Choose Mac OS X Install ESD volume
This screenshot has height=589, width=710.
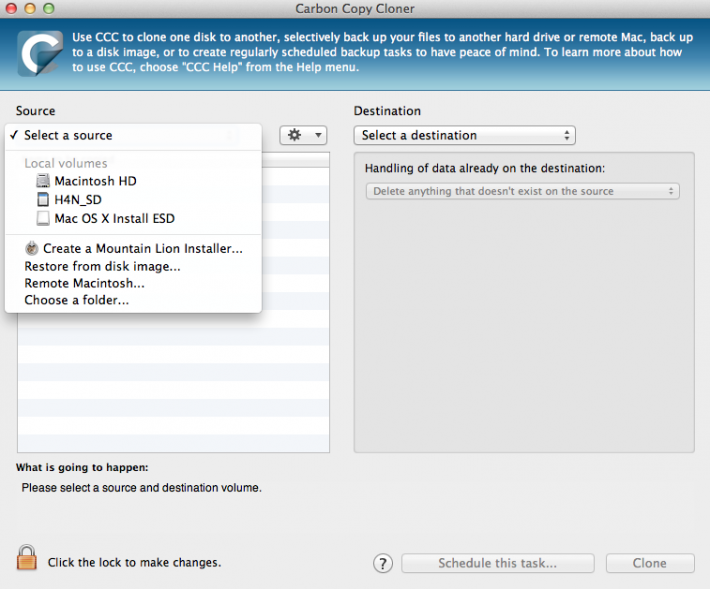click(x=133, y=219)
